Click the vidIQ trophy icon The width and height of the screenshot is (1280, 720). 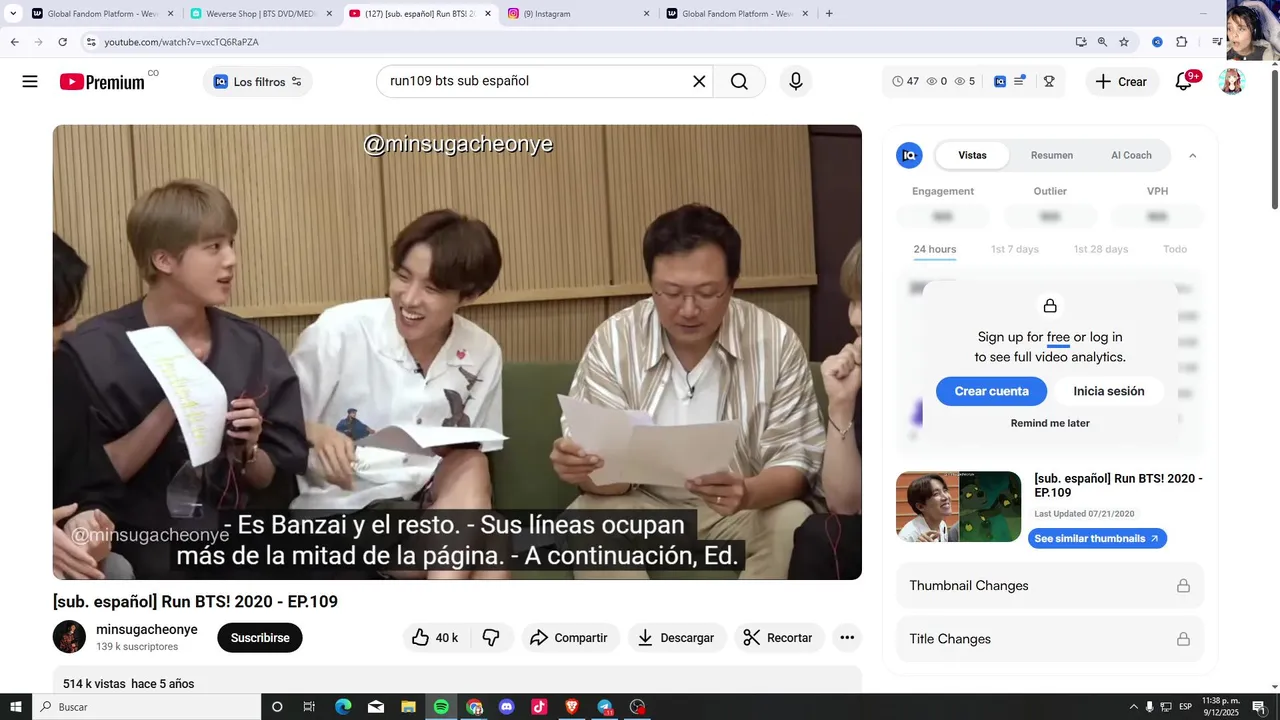[1049, 82]
